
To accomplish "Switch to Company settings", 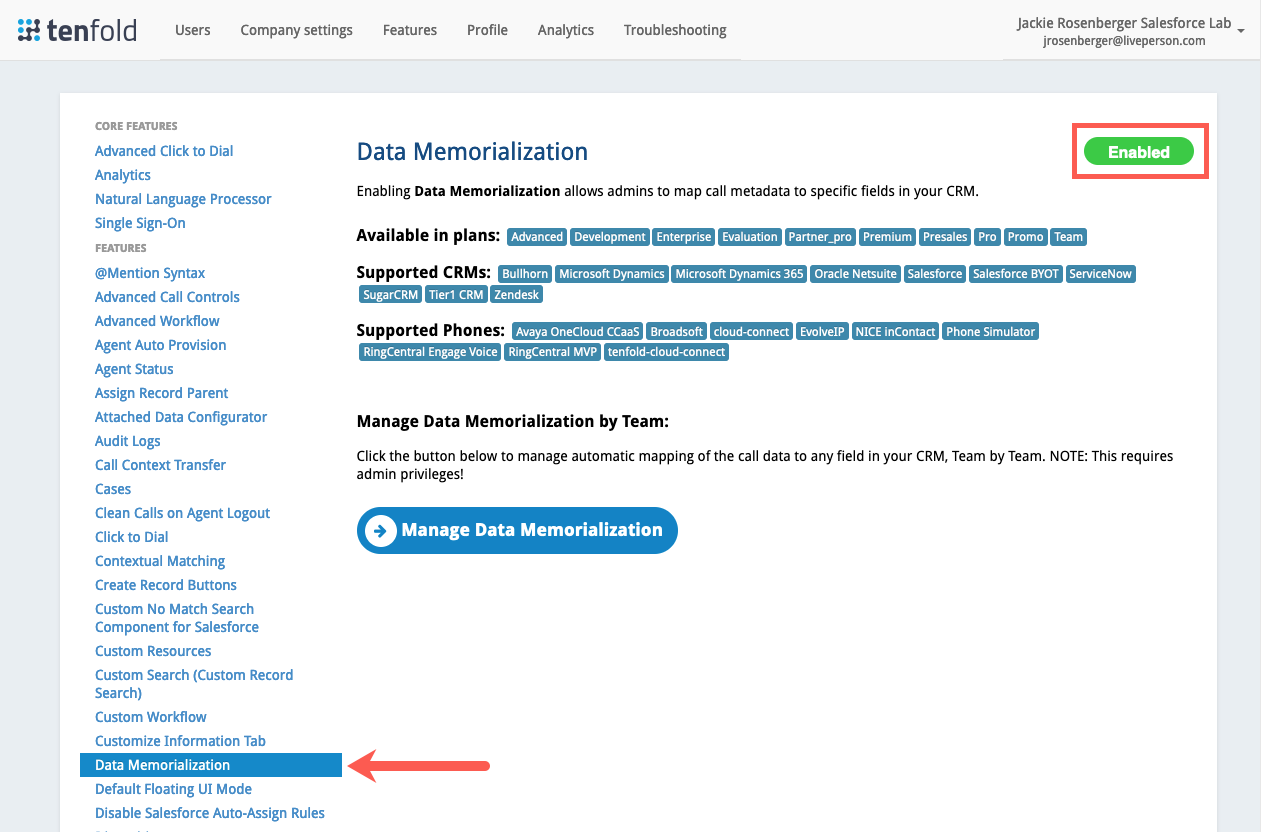I will 296,30.
